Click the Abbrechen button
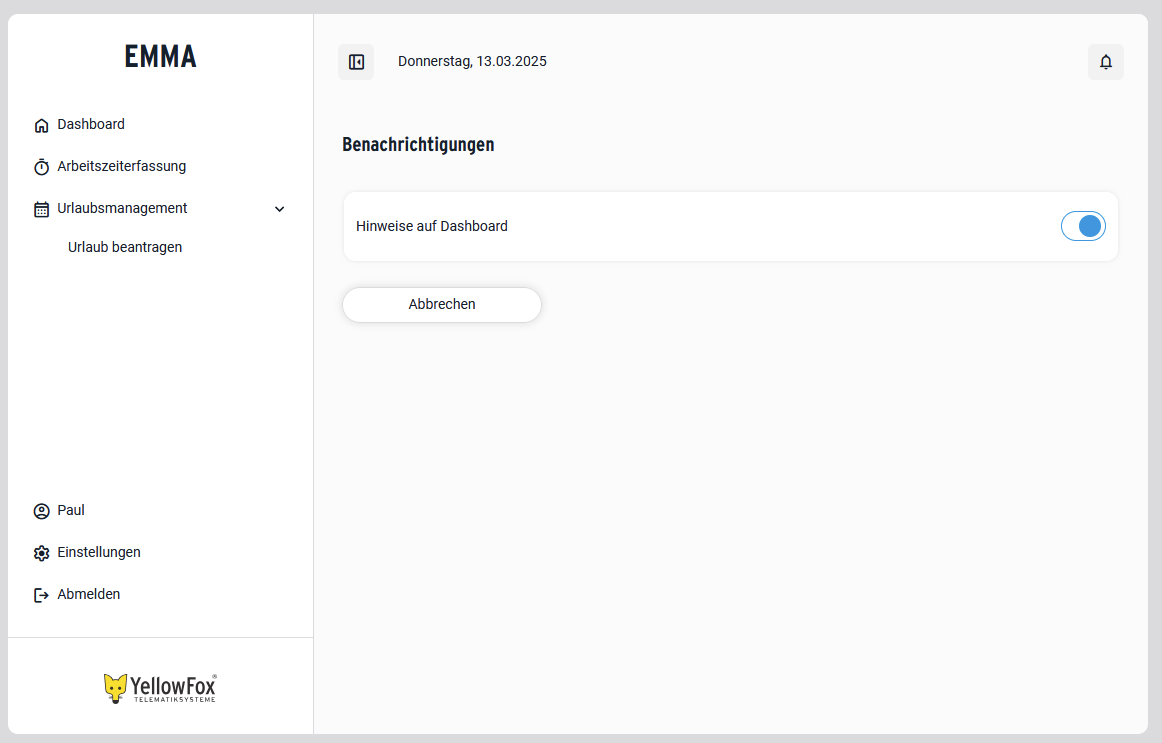1162x743 pixels. [442, 304]
